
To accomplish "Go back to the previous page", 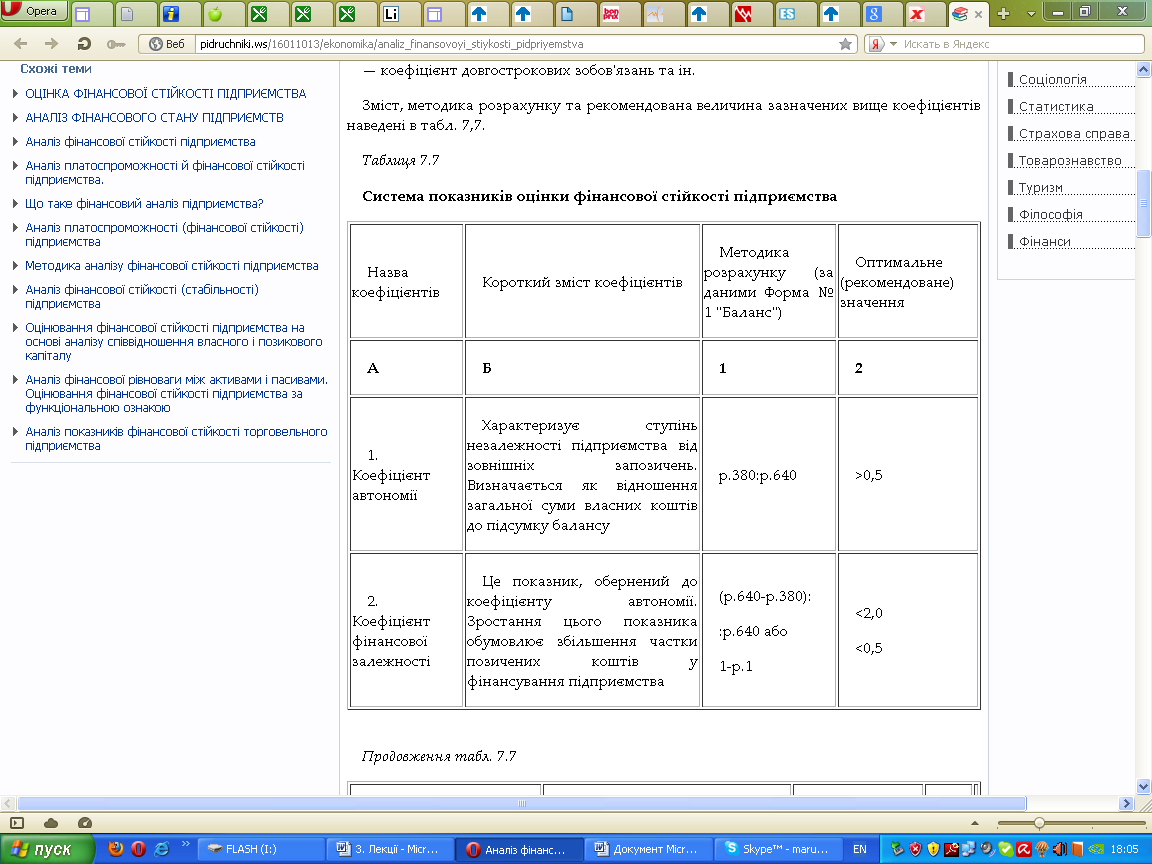I will [x=21, y=44].
